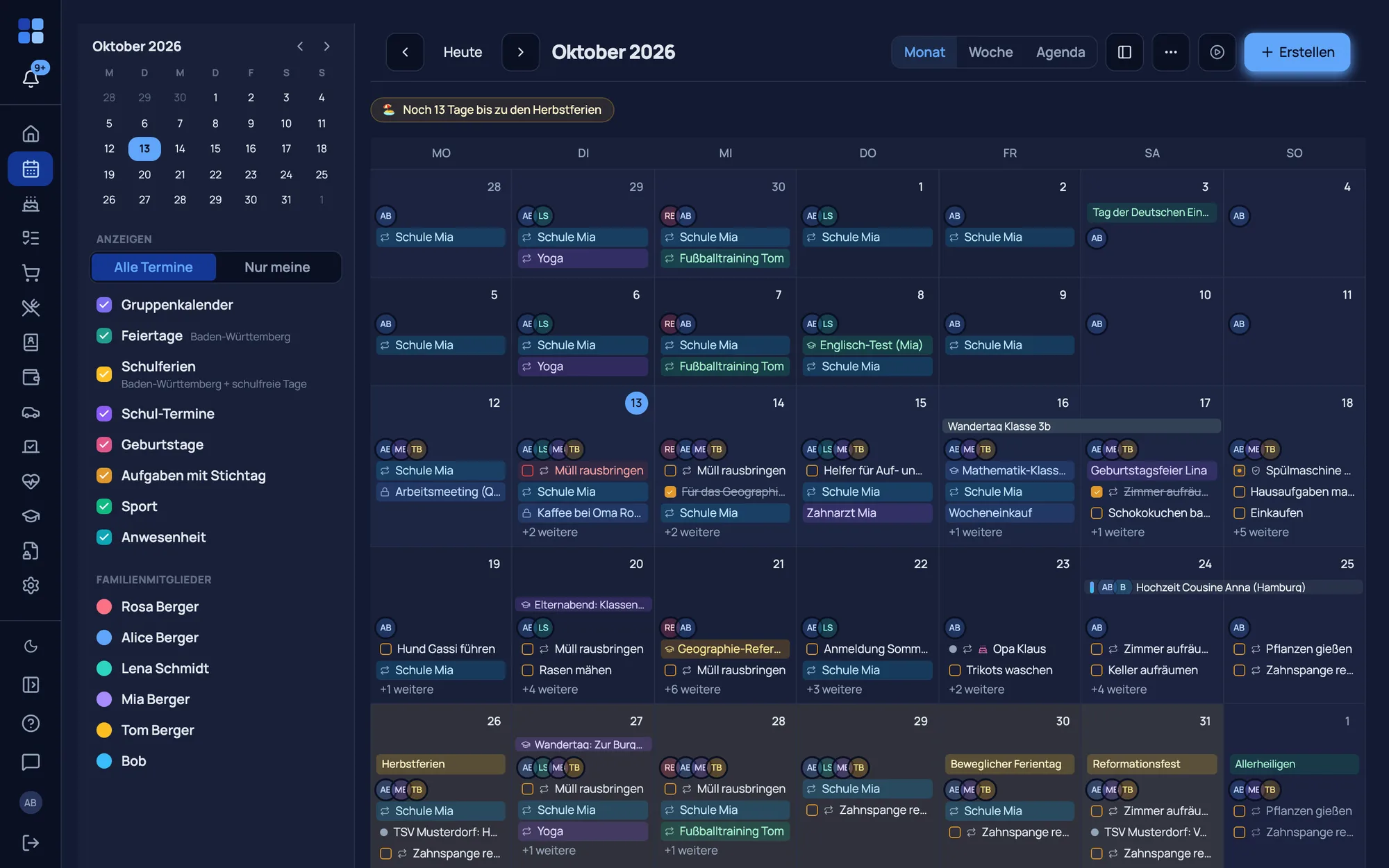Image resolution: width=1389 pixels, height=868 pixels.
Task: Open the task list sidebar icon
Action: tap(31, 238)
